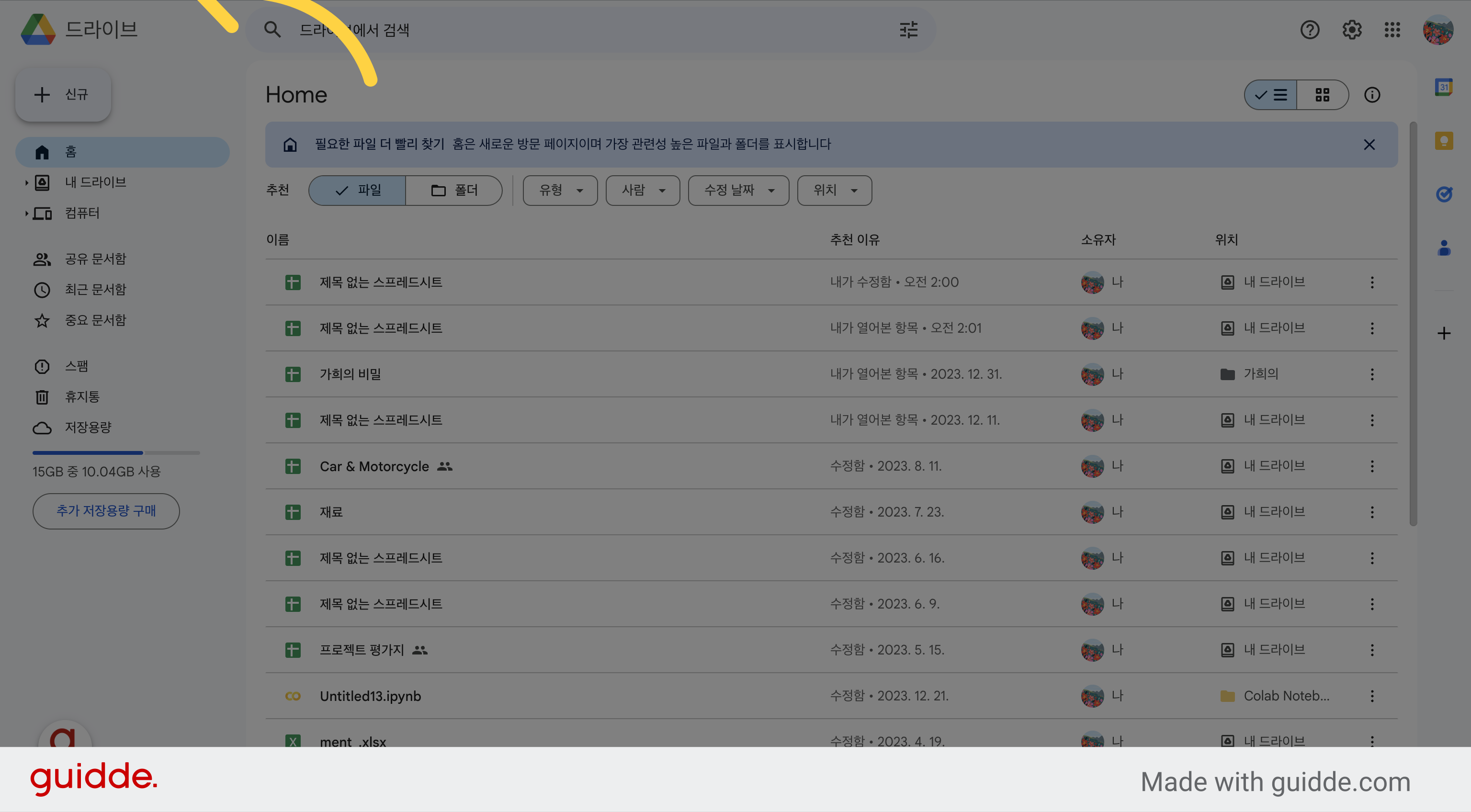The width and height of the screenshot is (1471, 812).
Task: Select the 폴더 suggestion toggle
Action: (x=454, y=190)
